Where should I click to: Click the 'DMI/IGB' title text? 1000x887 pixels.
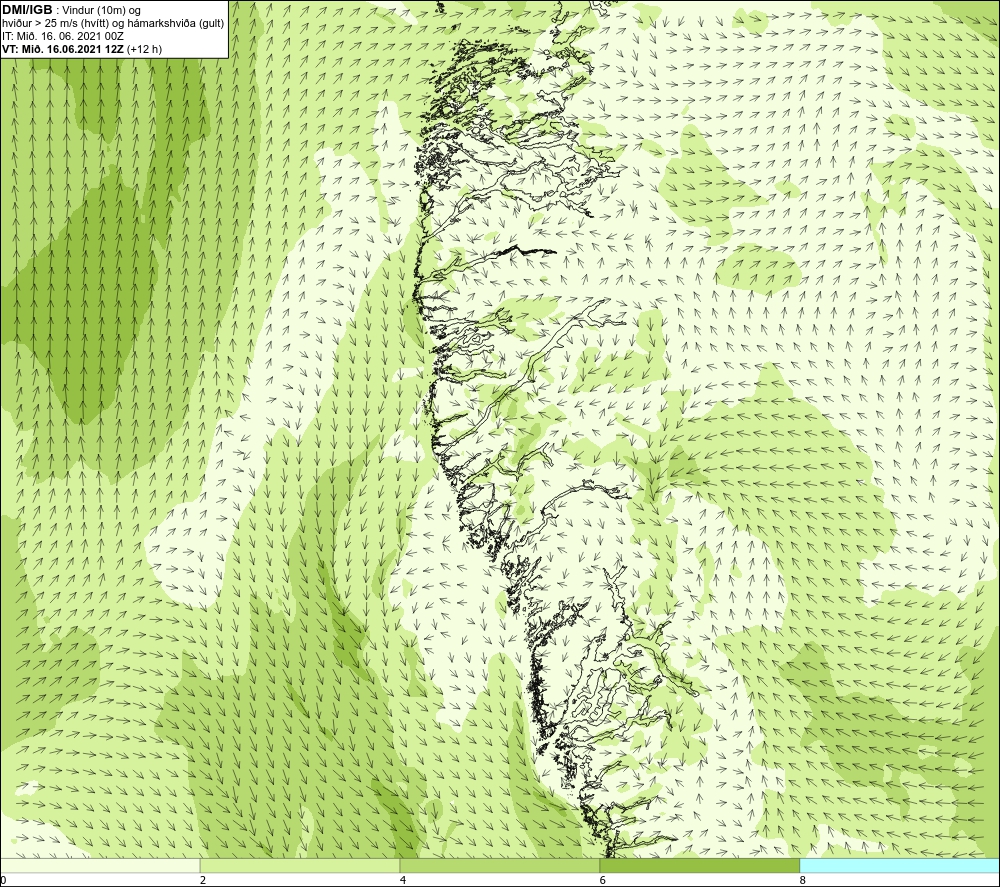coord(27,10)
